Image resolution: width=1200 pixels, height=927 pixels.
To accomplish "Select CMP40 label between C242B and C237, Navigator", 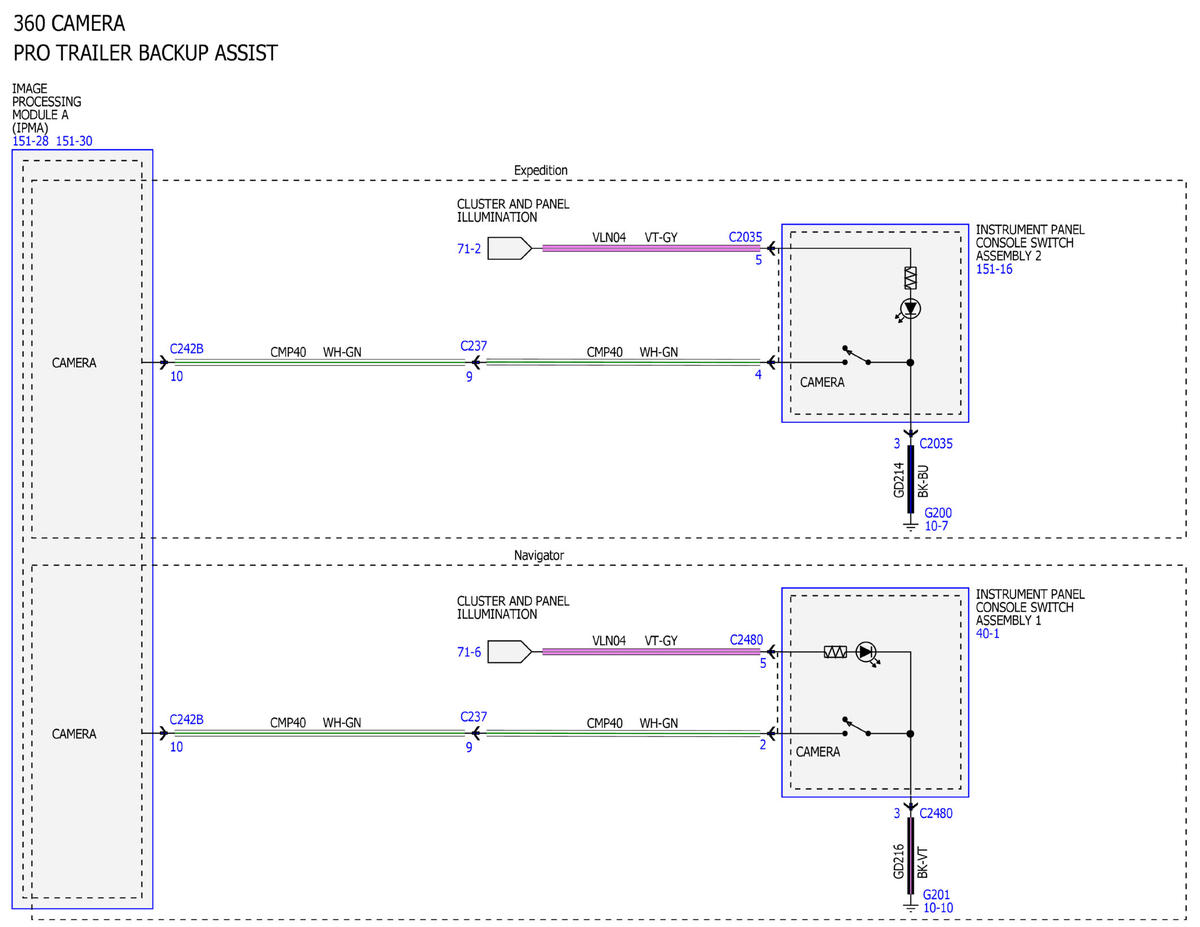I will [x=288, y=723].
